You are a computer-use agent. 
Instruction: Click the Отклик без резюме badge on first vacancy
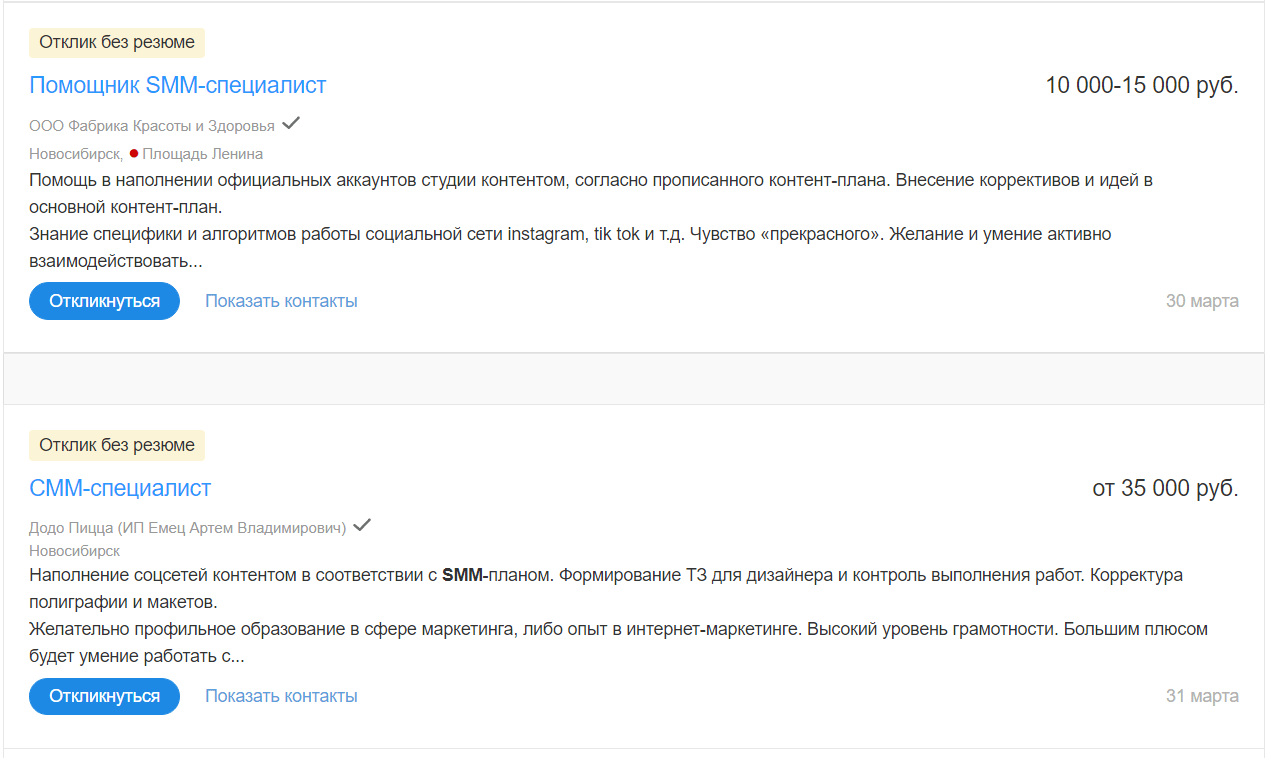(x=116, y=43)
